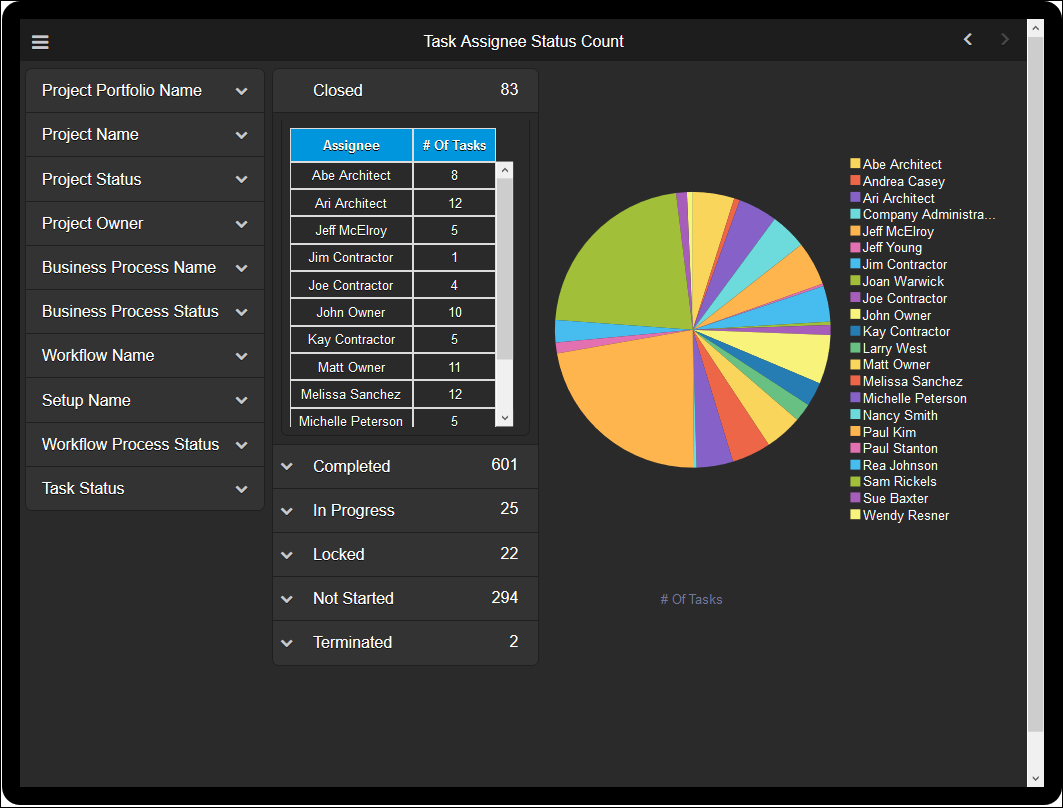This screenshot has width=1063, height=808.
Task: Click the forward right arrow icon
Action: pos(1005,40)
